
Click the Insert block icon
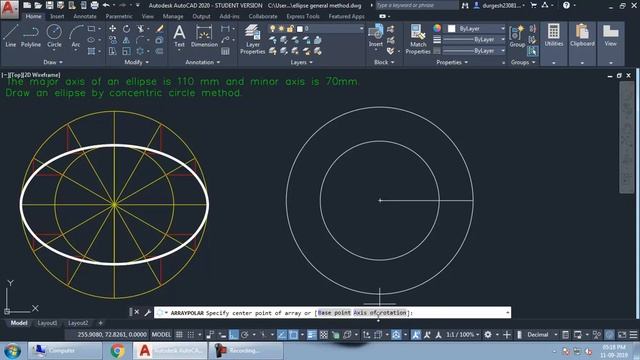376,36
